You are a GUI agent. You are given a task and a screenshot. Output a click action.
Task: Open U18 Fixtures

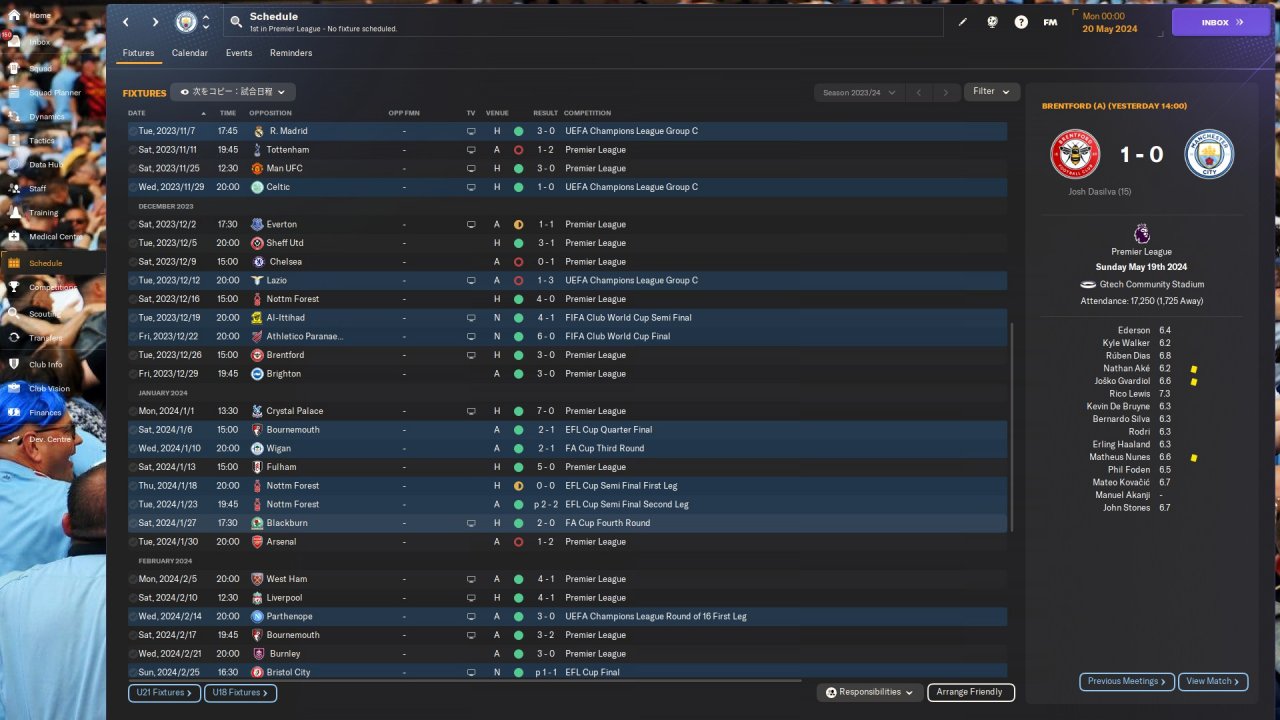[240, 692]
